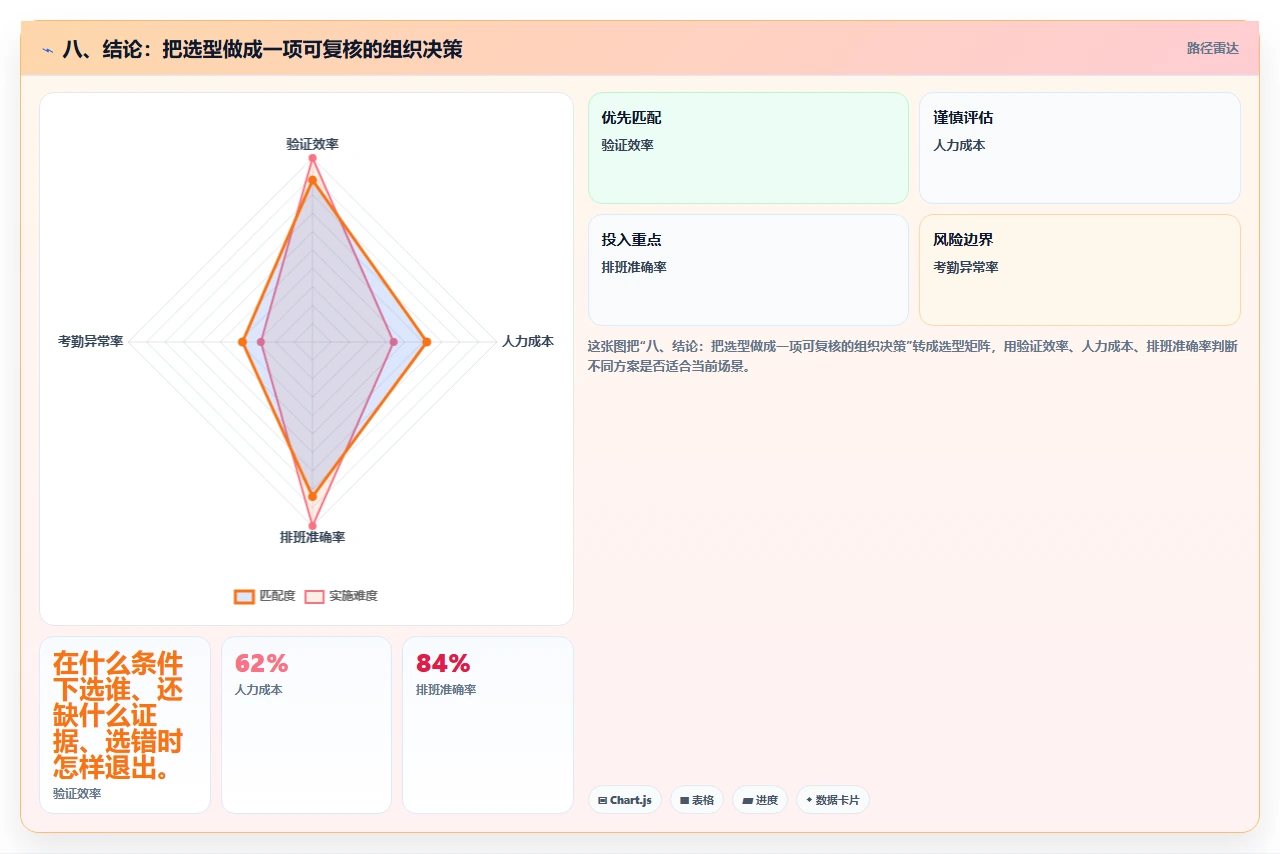Viewport: 1280px width, 854px height.
Task: Click the orange 匹配度 legend swatch
Action: click(x=244, y=596)
